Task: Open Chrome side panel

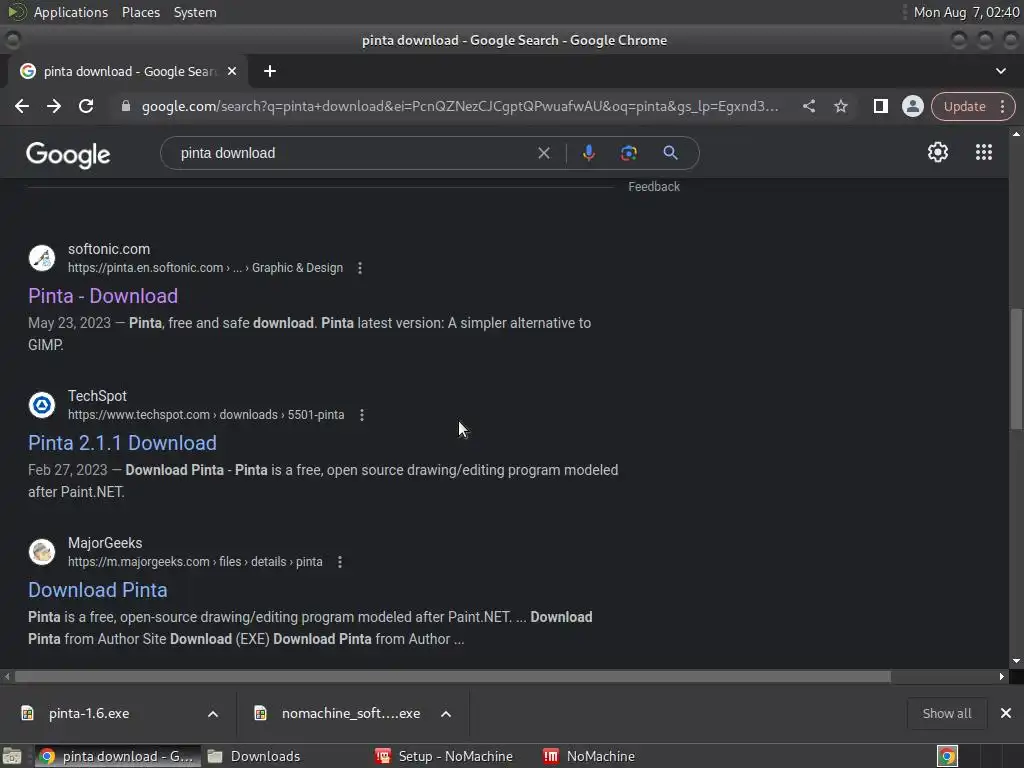Action: (x=880, y=106)
